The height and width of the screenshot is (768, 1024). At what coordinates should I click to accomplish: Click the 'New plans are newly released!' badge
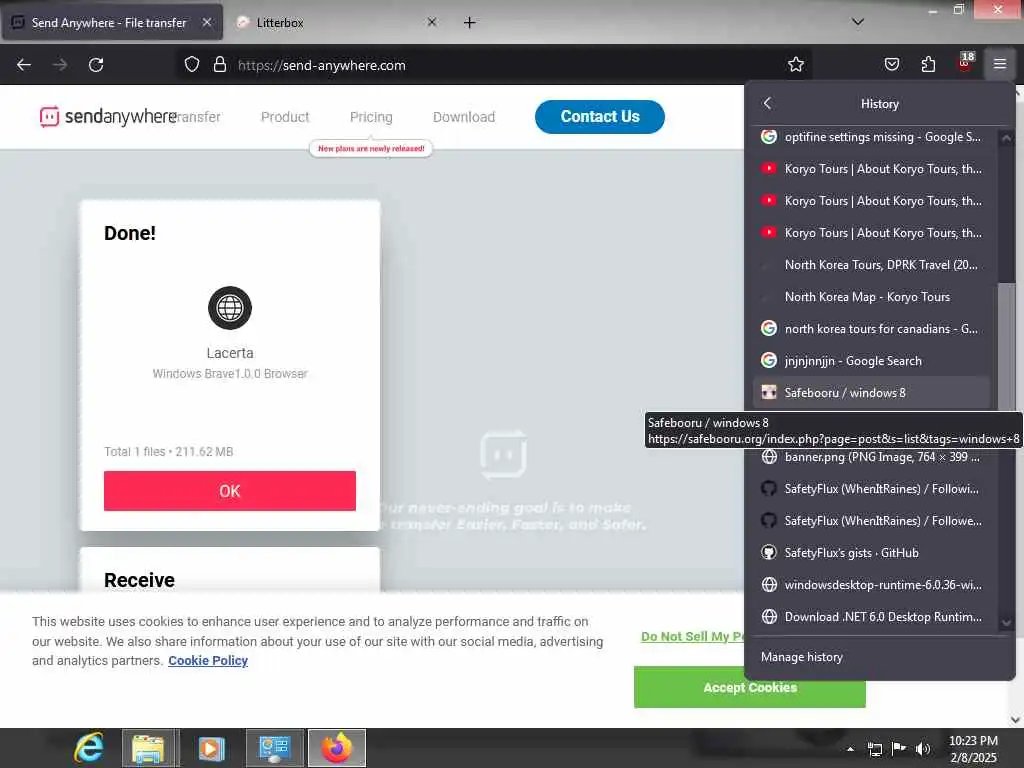(x=371, y=149)
